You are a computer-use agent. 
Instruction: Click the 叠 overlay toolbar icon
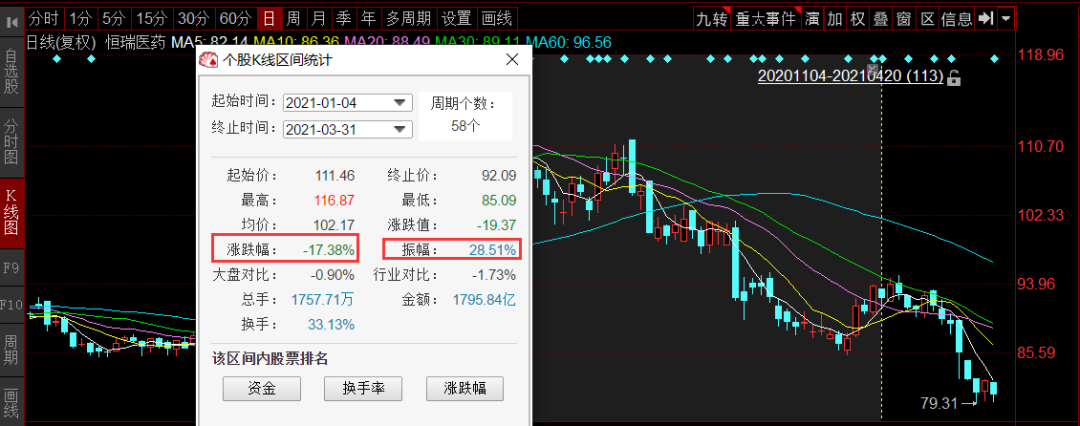coord(878,18)
